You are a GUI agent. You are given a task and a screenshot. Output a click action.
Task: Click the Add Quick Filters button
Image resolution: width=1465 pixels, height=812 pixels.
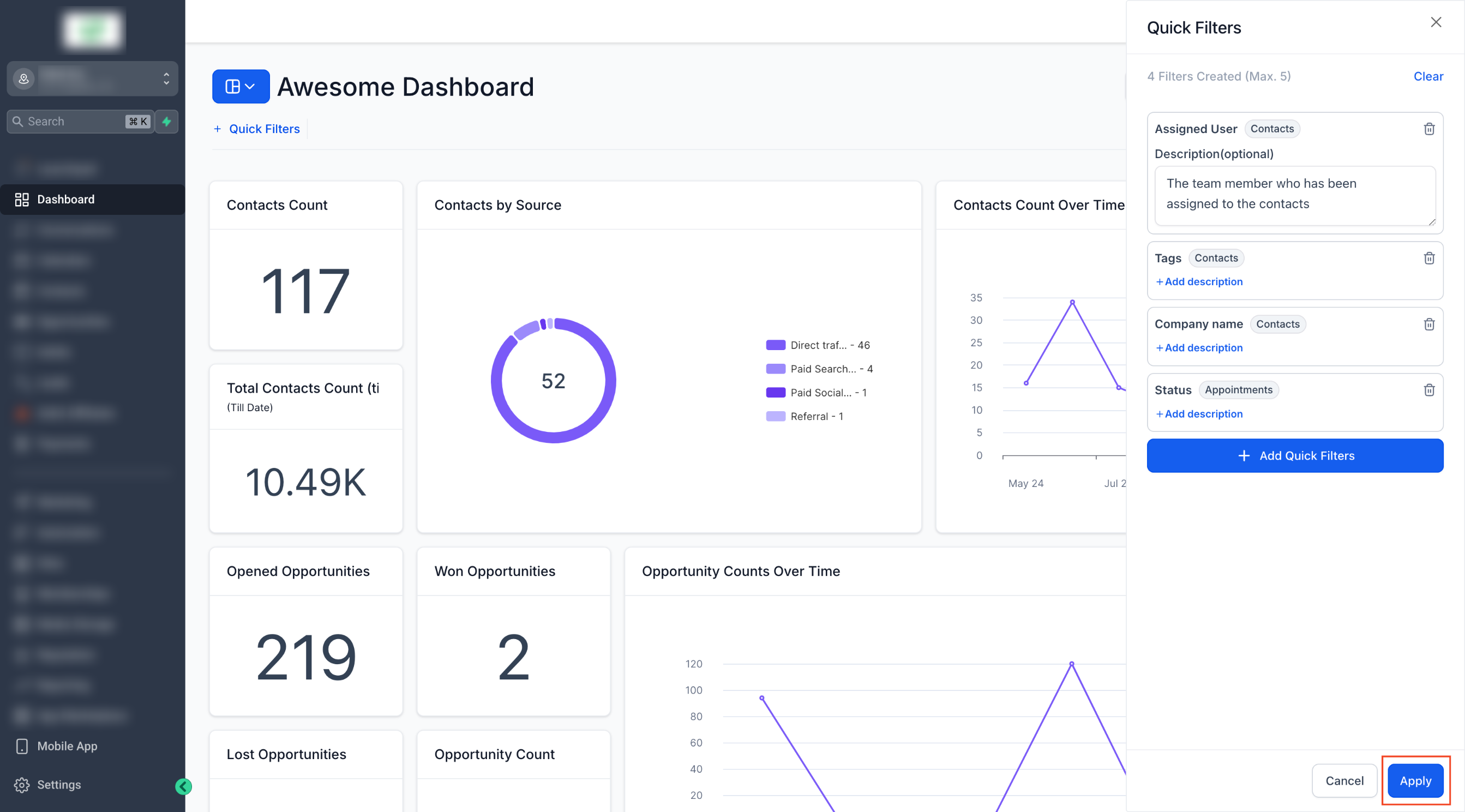pyautogui.click(x=1294, y=455)
